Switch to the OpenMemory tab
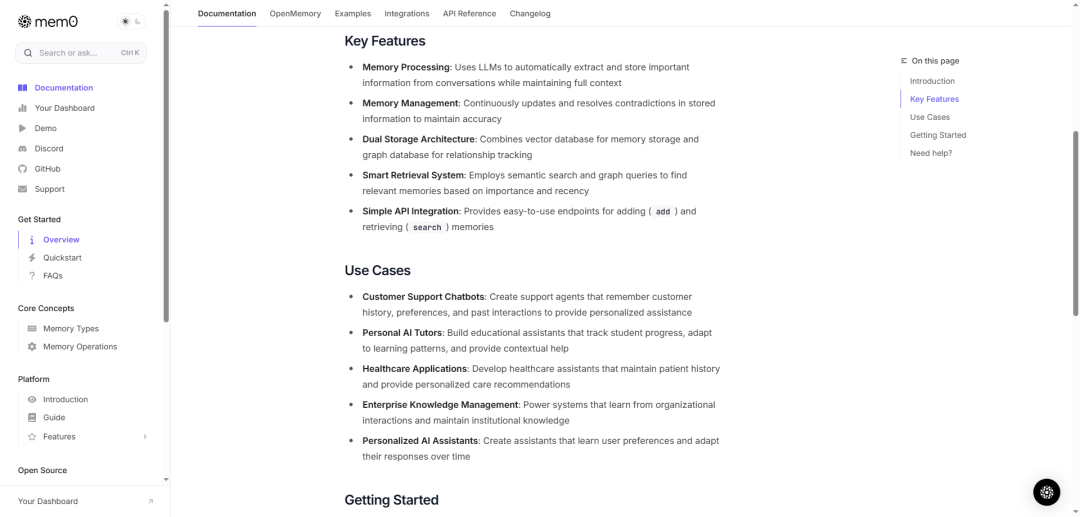 click(x=295, y=14)
